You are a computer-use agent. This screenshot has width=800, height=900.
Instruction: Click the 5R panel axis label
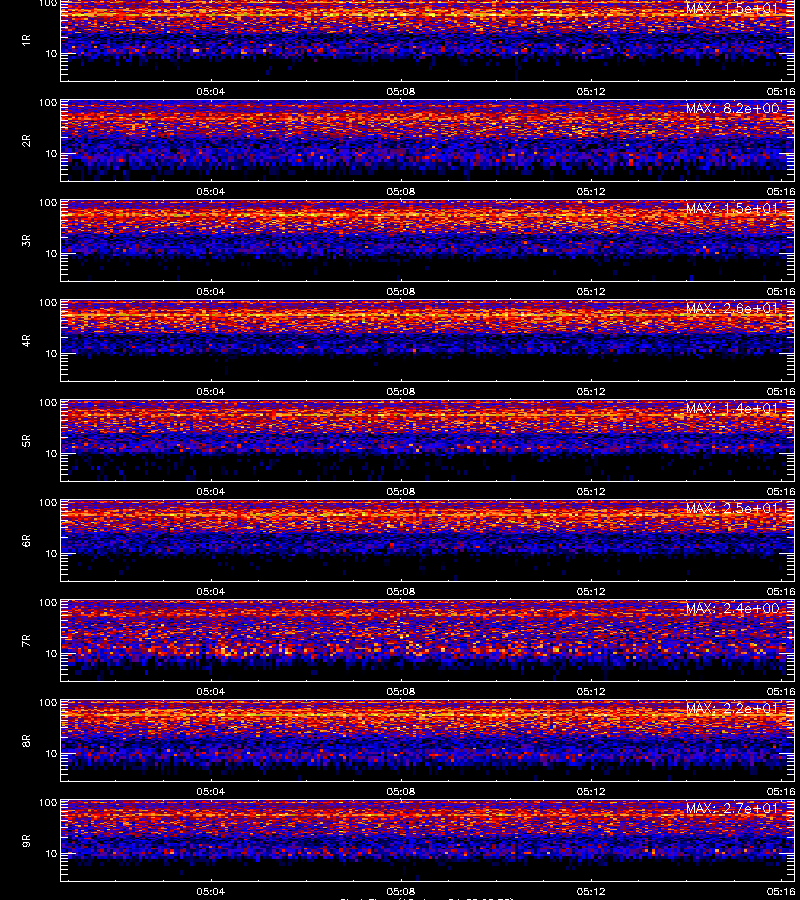[26, 441]
